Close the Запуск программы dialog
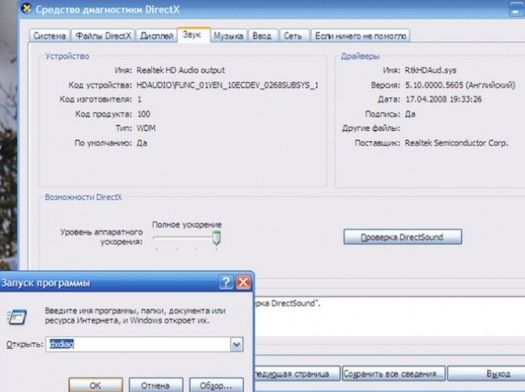The height and width of the screenshot is (392, 525). 243,282
